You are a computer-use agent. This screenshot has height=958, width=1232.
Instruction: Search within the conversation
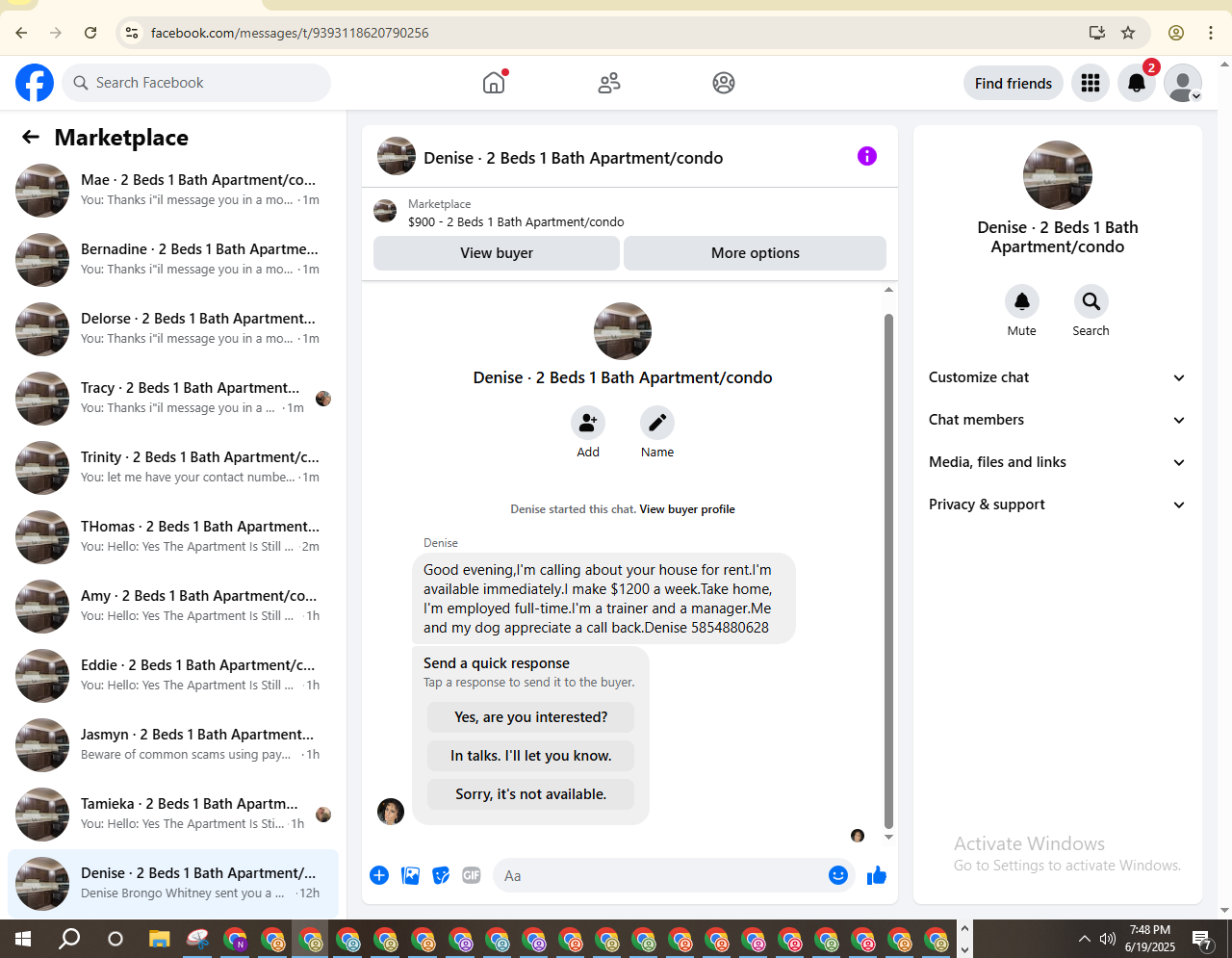1091,301
